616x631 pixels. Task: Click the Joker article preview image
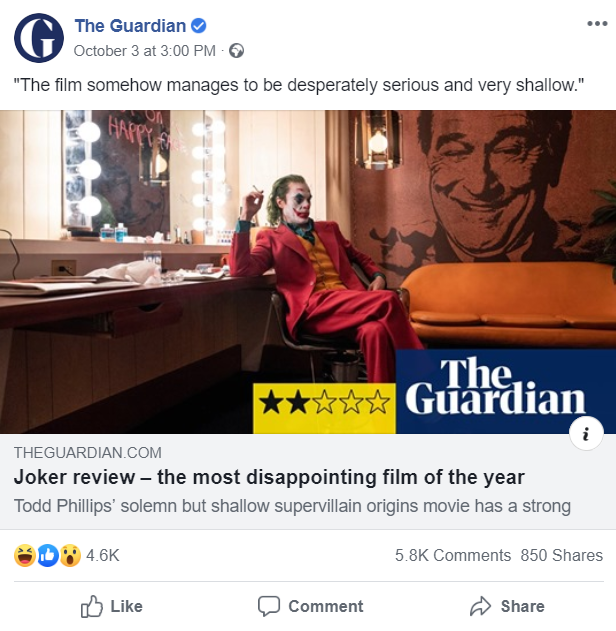tap(308, 272)
